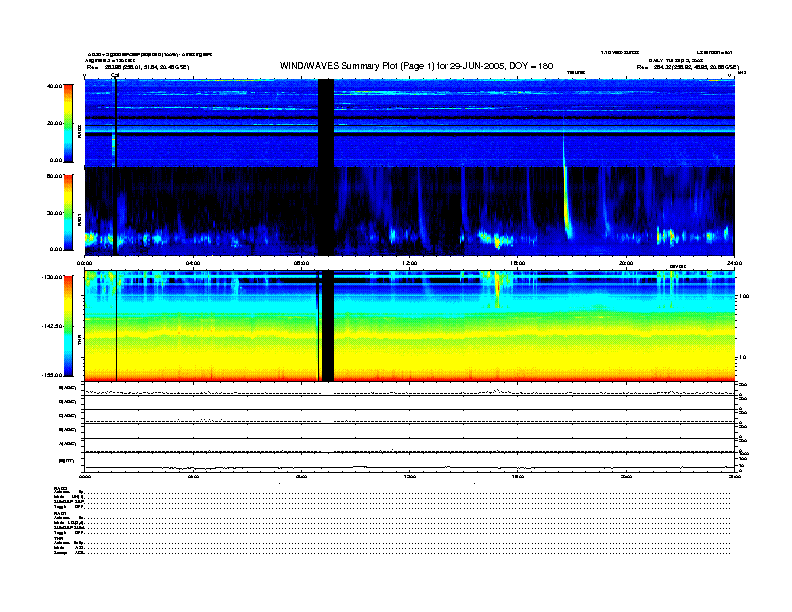792x612 pixels.
Task: Click the 24:00 tick under RAD1 spectrogram
Action: coord(734,263)
